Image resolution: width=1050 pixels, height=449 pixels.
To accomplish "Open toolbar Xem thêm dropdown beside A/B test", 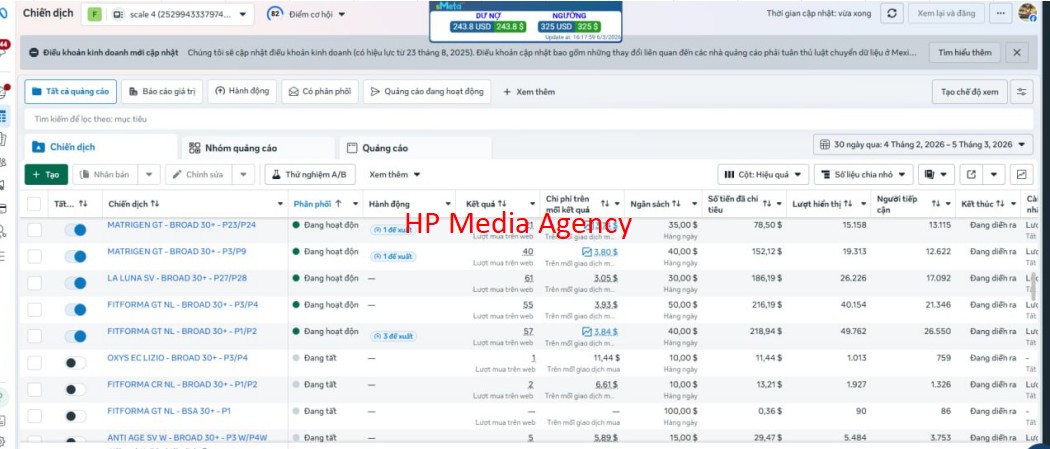I will click(x=394, y=175).
